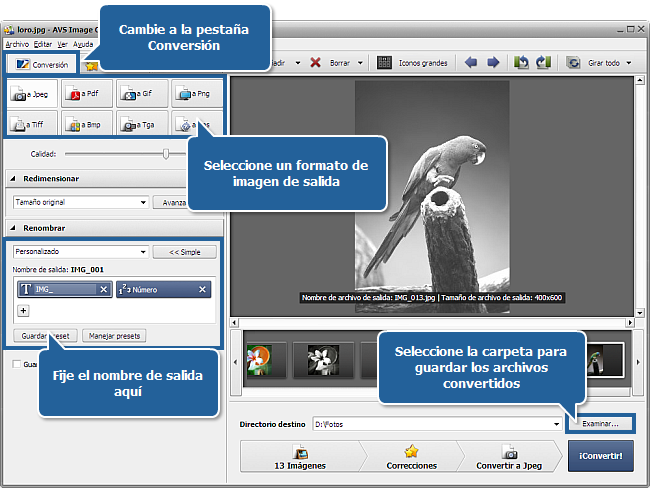Collapse the Renombrar section
650x488 pixels.
click(14, 229)
